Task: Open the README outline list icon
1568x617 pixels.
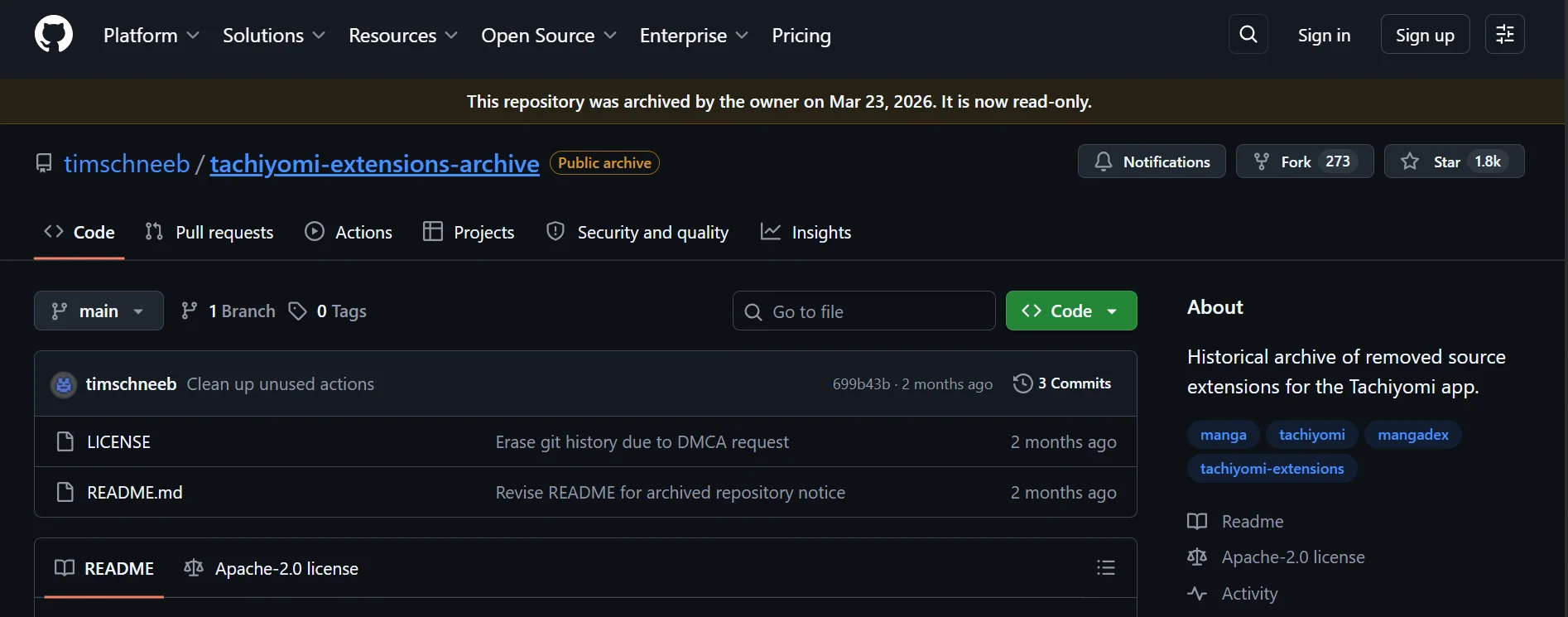Action: click(x=1106, y=567)
